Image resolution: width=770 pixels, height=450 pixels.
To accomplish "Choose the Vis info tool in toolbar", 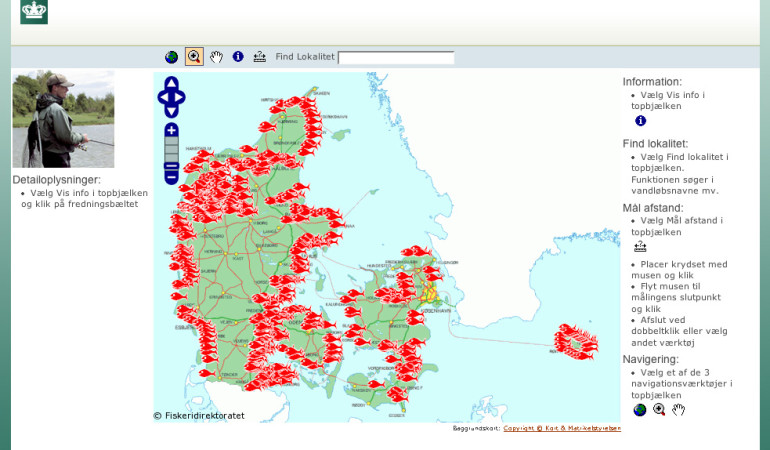I will (238, 57).
